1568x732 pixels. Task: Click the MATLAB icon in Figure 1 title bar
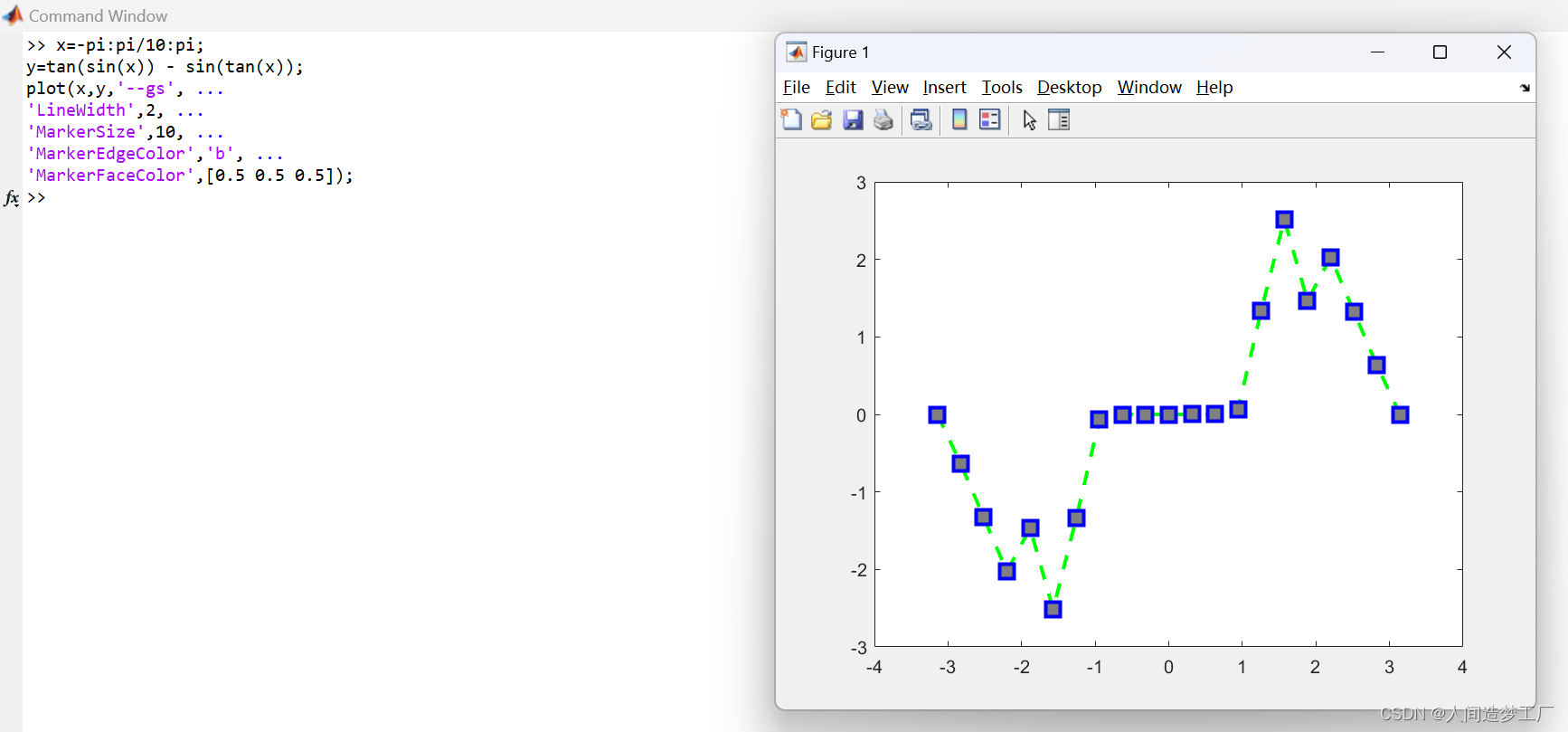796,52
